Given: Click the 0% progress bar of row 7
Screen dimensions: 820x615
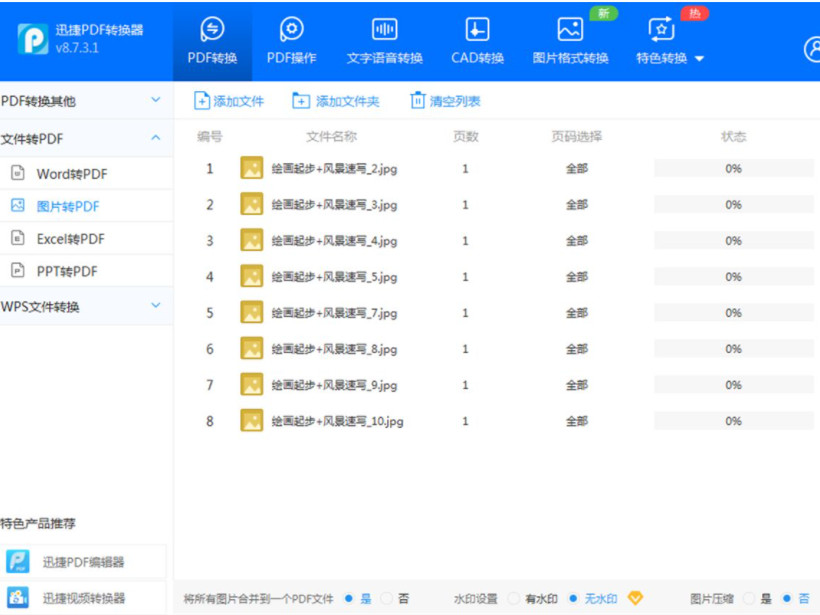Looking at the screenshot, I should click(734, 385).
